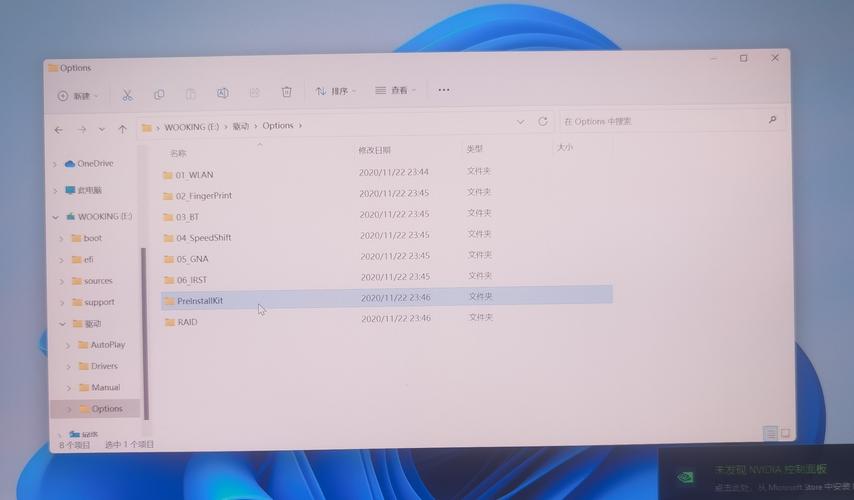Viewport: 854px width, 500px height.
Task: Sort by Size (大小) column header
Action: [565, 148]
